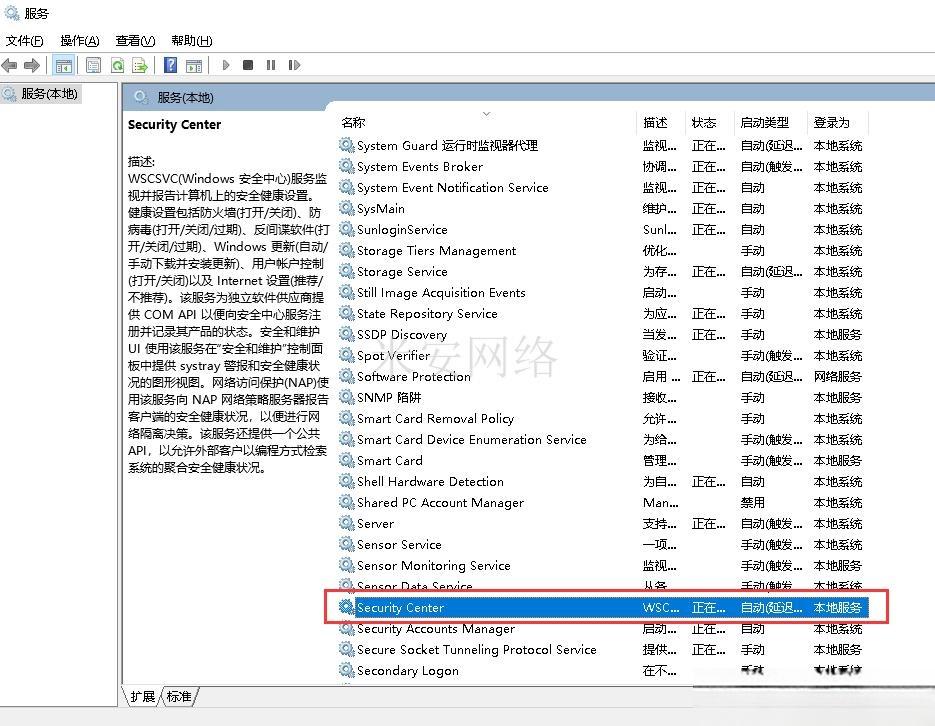The image size is (935, 726).
Task: Click the gear icon of Security Center
Action: [346, 607]
